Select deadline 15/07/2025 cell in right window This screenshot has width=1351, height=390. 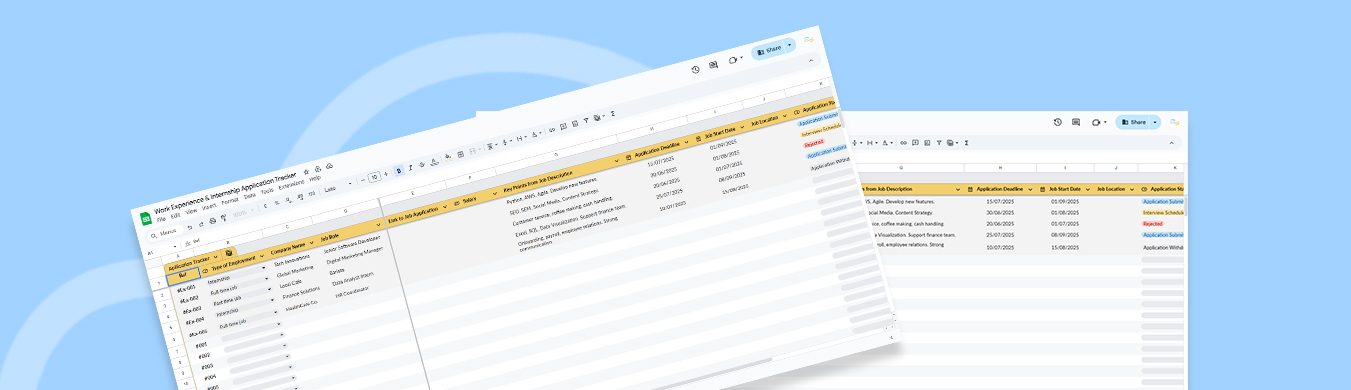(1000, 201)
